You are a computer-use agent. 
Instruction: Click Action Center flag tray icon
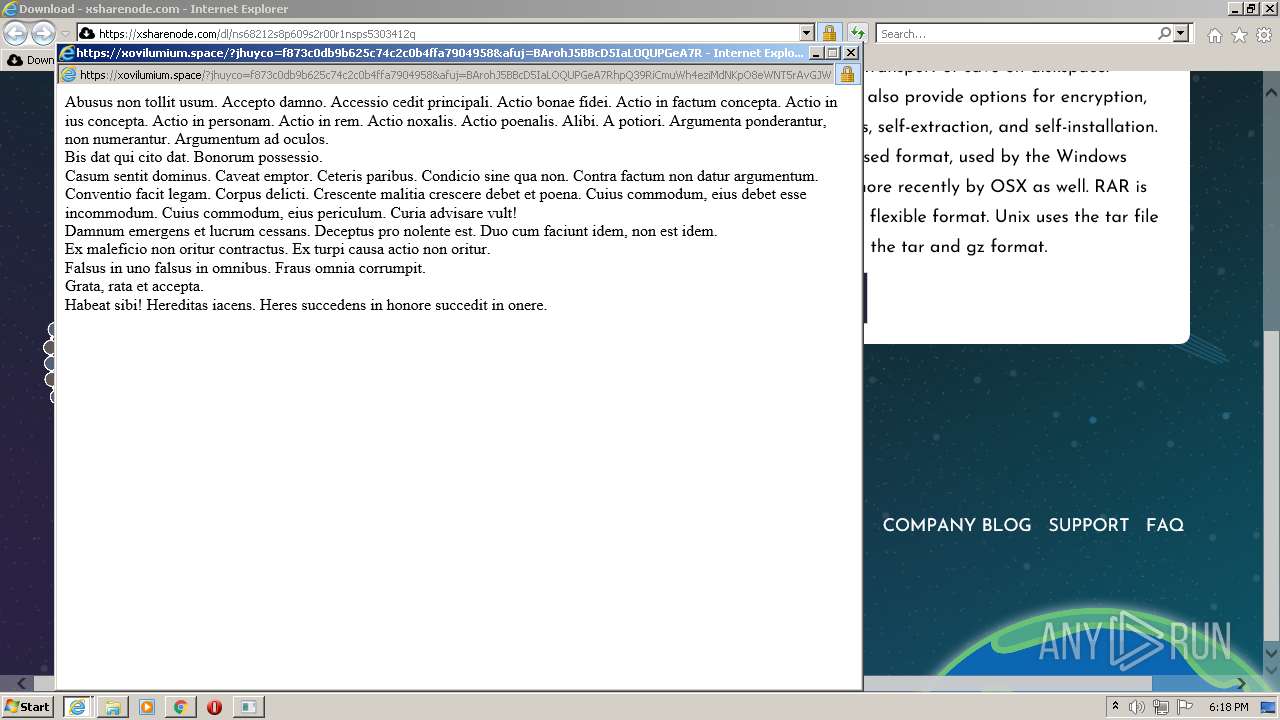point(1184,707)
